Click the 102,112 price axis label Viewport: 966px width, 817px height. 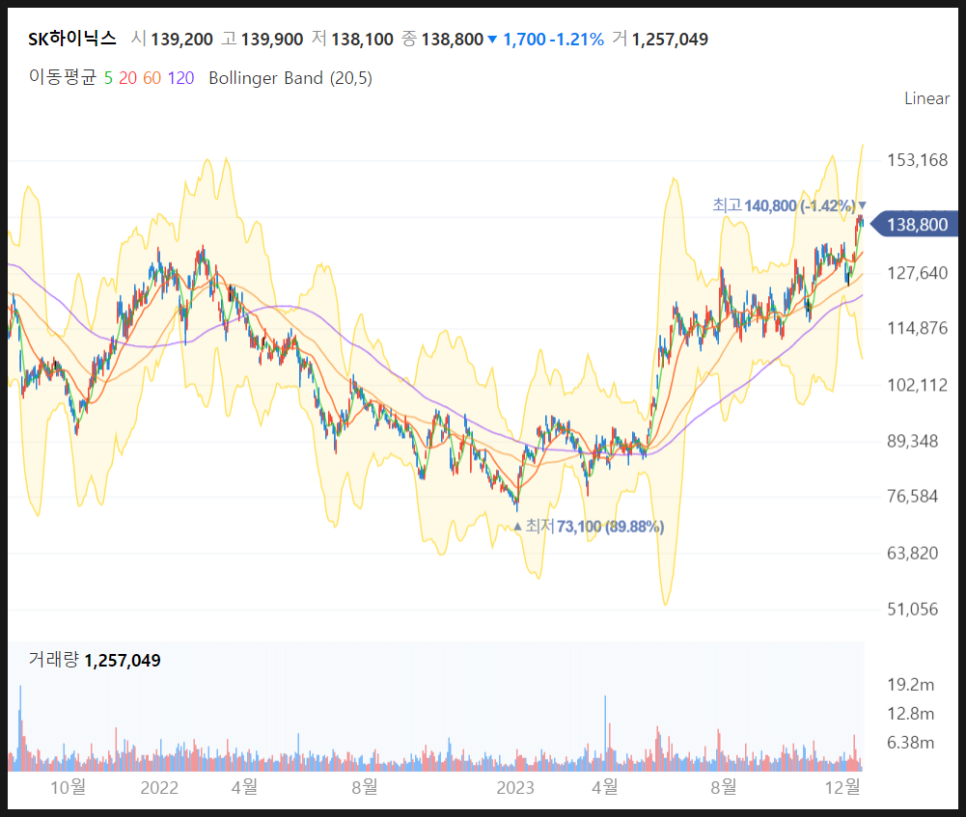click(917, 385)
